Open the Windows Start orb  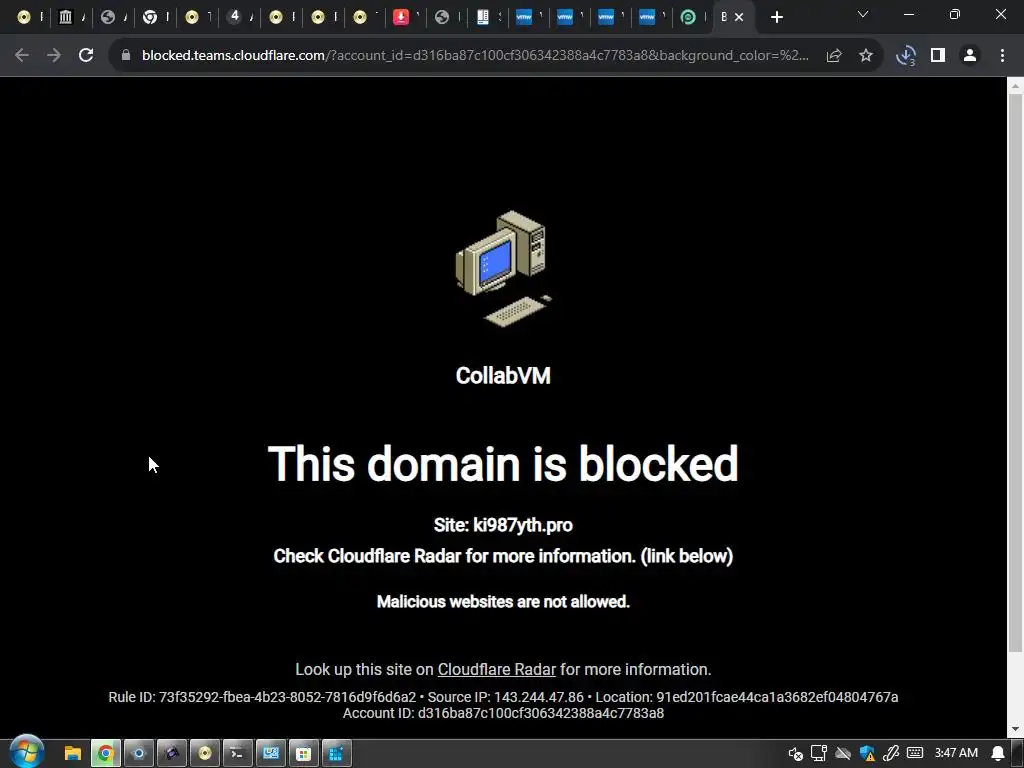[x=26, y=752]
